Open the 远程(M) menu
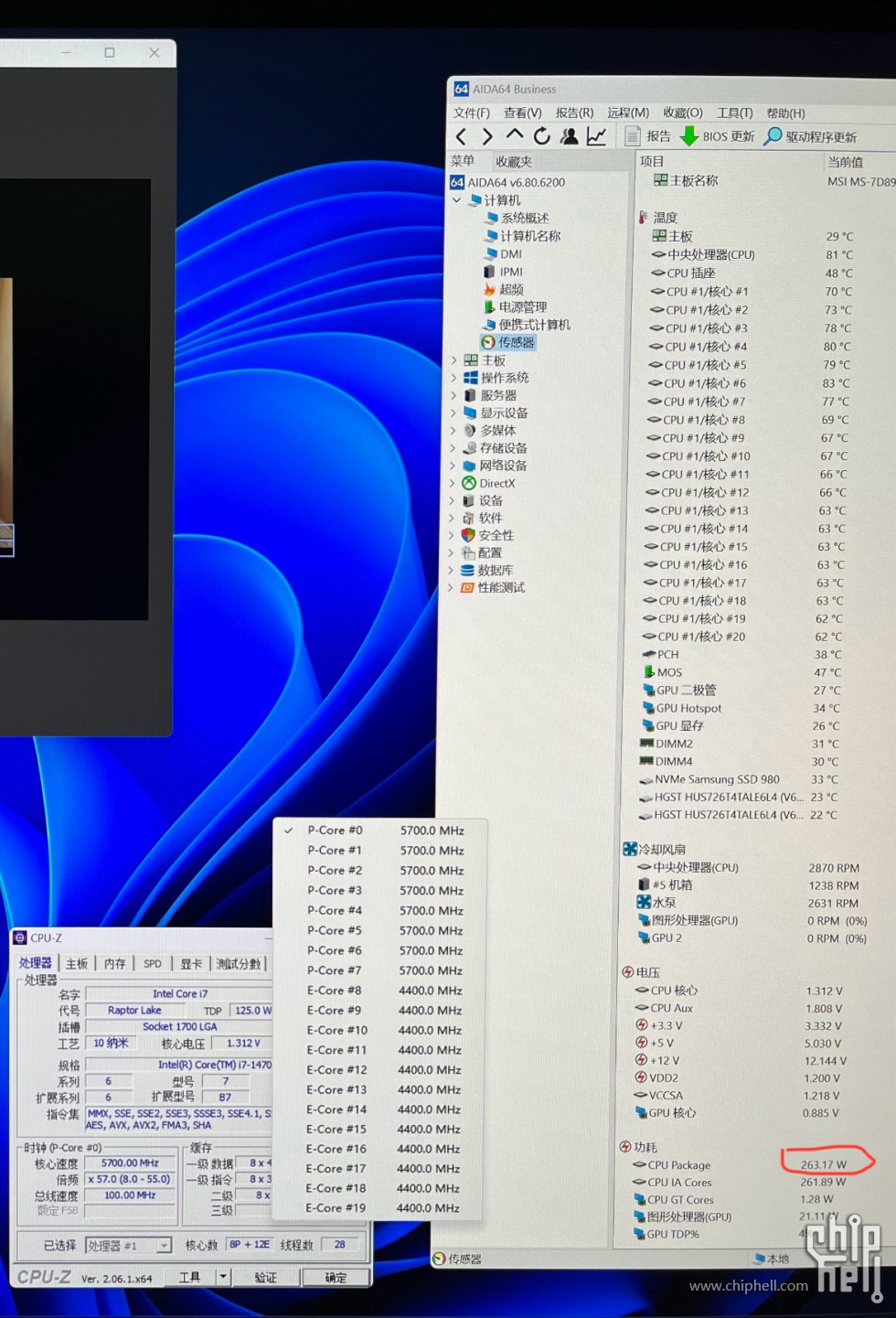 (628, 113)
